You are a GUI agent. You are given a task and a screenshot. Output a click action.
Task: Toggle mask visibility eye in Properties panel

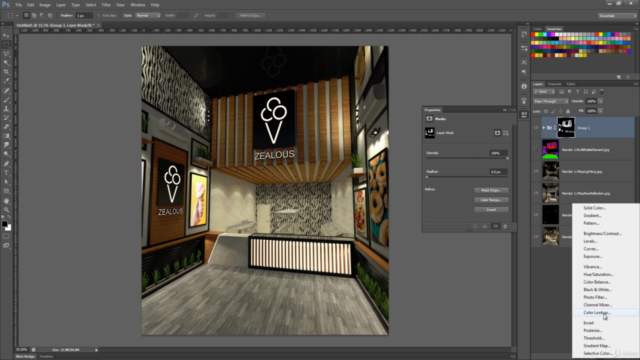point(496,226)
